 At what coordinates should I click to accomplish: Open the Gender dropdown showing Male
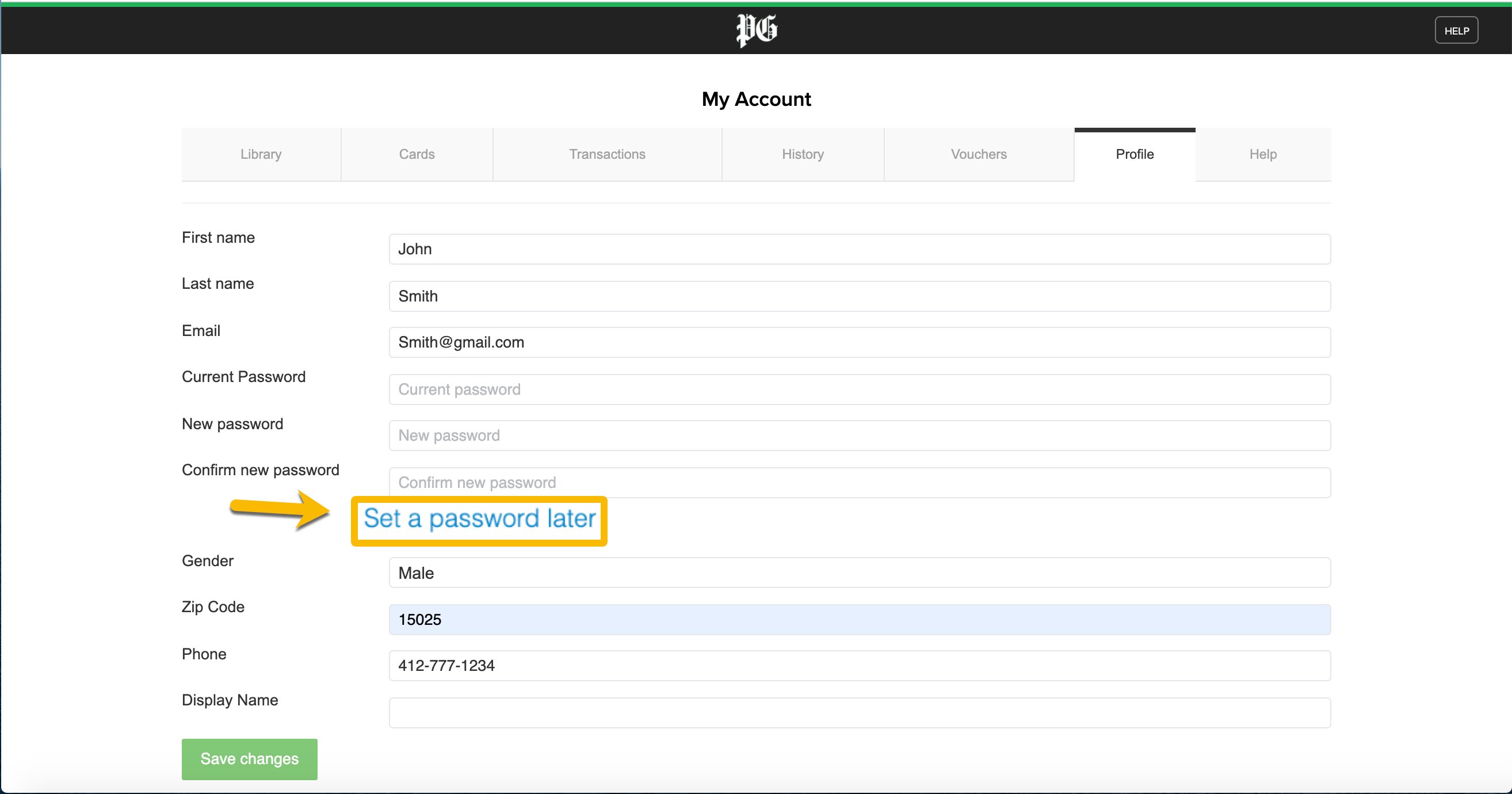pos(859,572)
